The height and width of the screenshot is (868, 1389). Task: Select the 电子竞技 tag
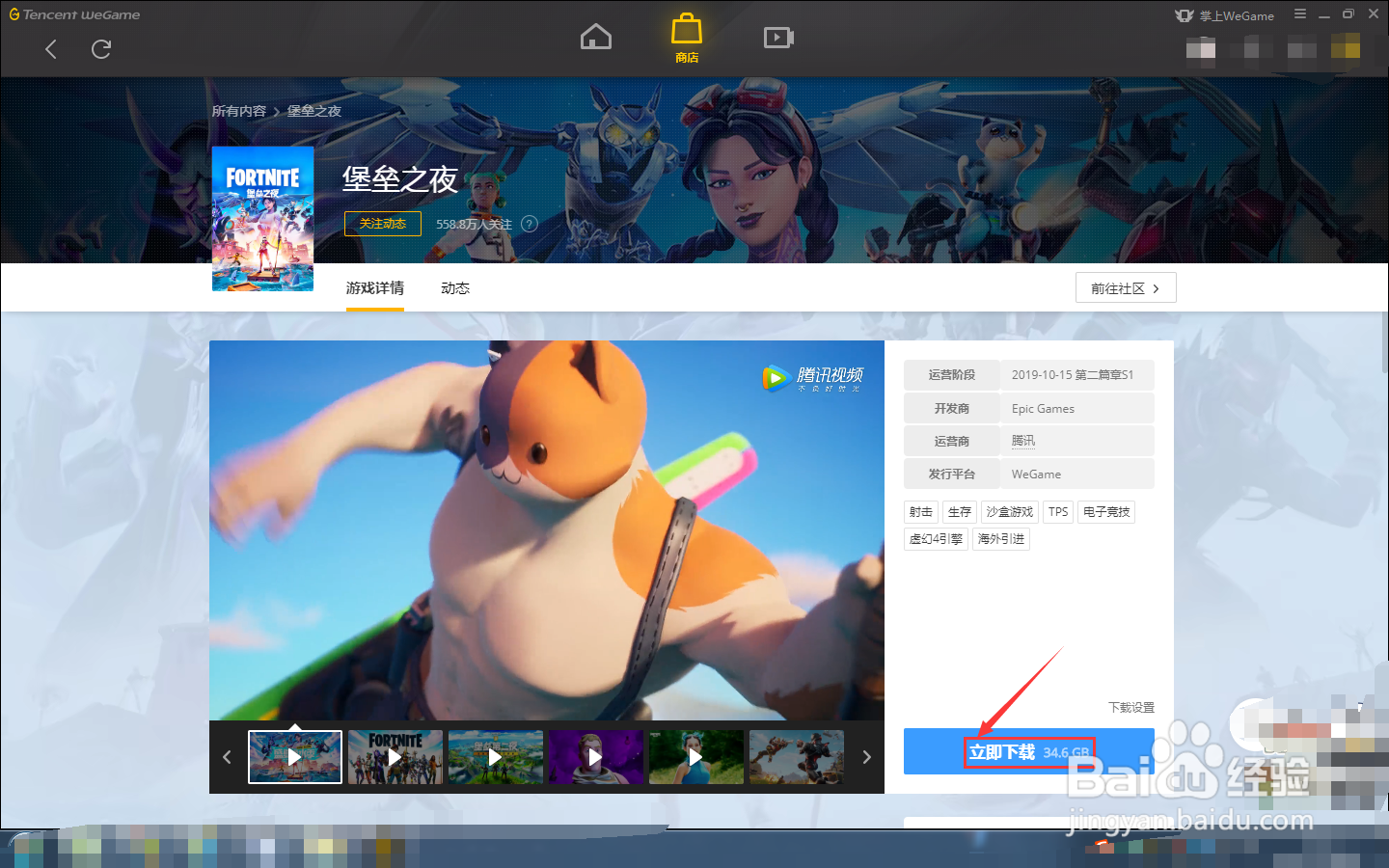coord(1106,512)
